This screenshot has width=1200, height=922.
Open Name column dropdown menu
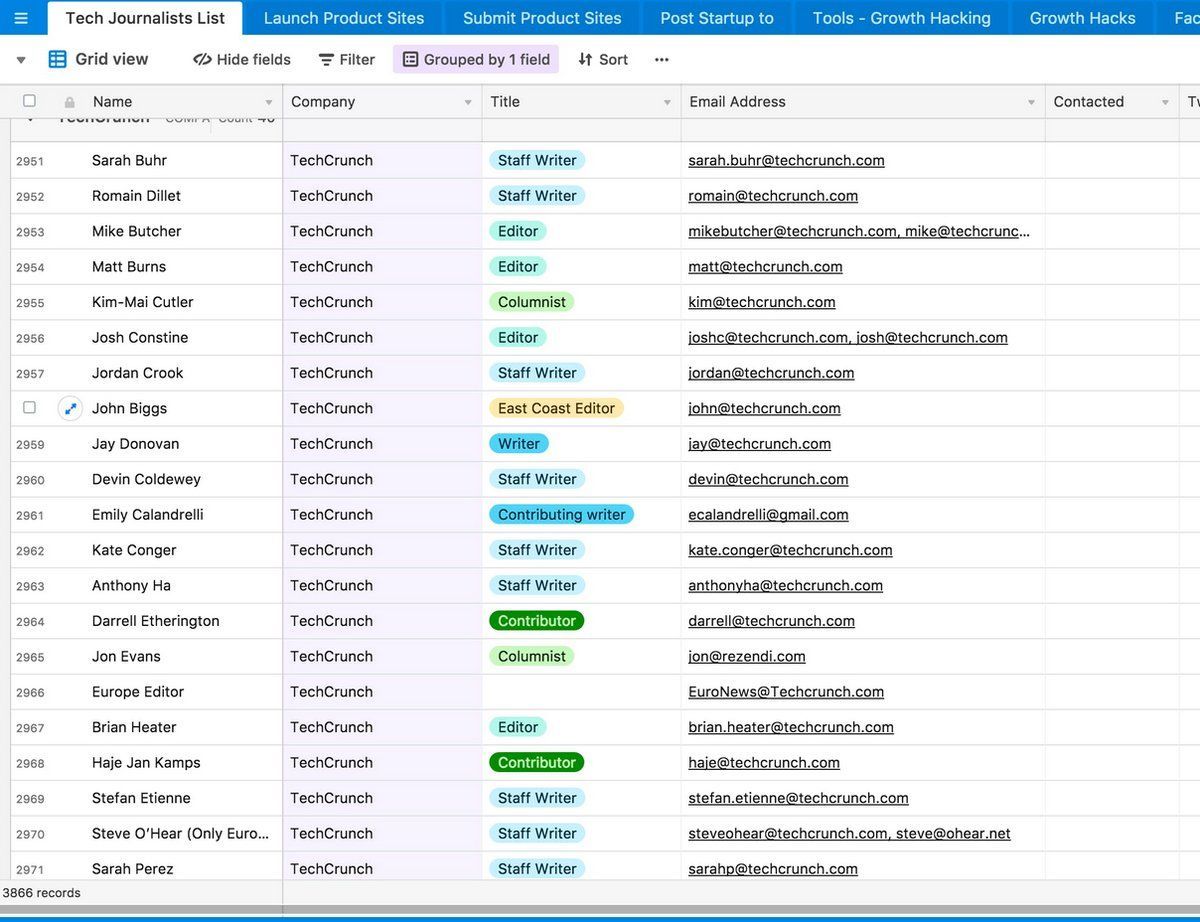pos(269,102)
